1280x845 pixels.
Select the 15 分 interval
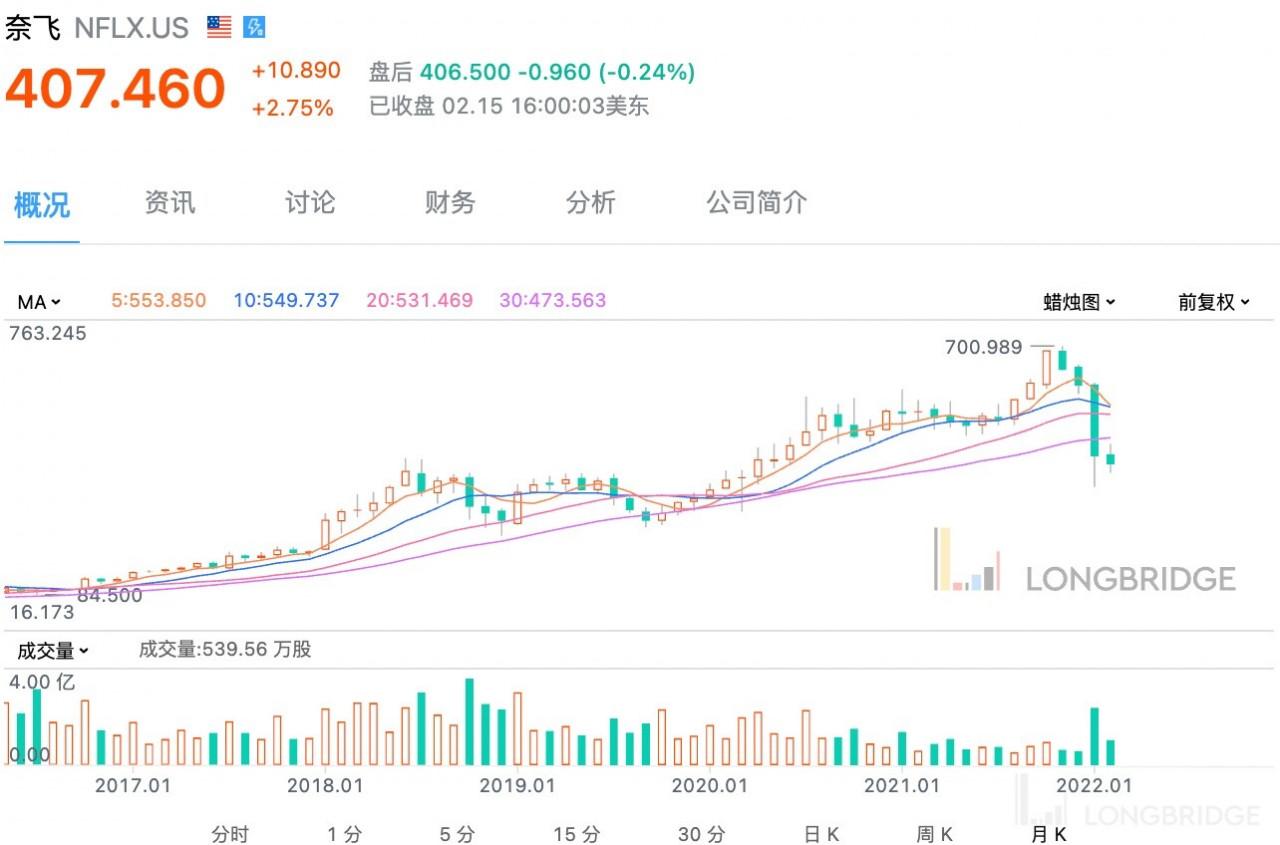pos(578,834)
